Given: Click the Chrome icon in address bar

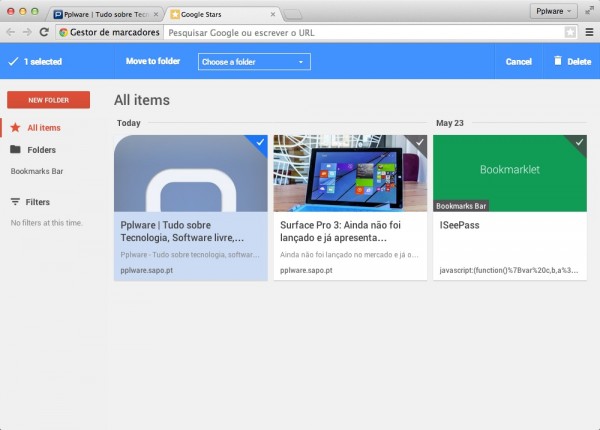Looking at the screenshot, I should (x=63, y=33).
